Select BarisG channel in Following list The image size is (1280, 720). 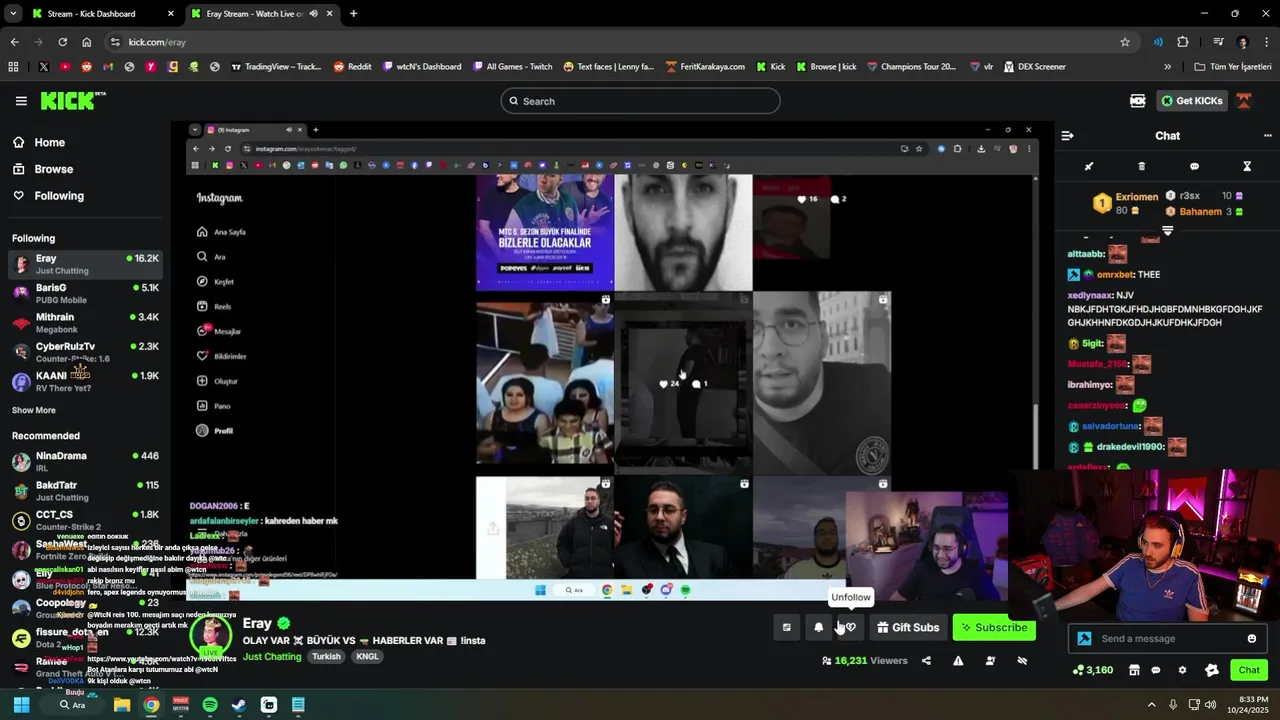(x=85, y=293)
